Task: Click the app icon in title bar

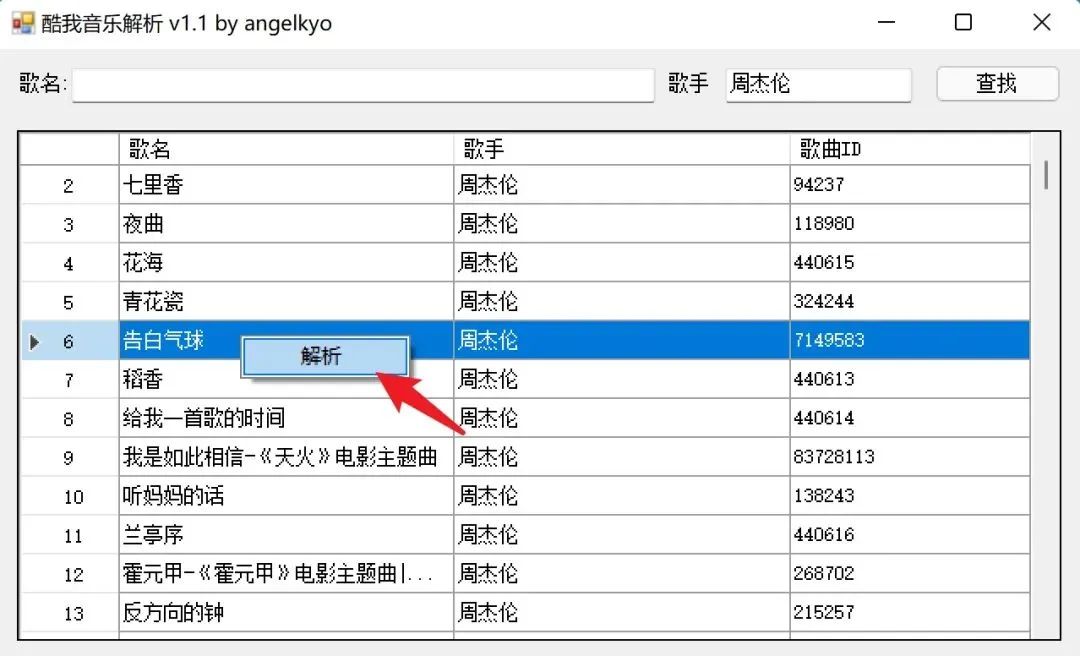Action: point(23,23)
